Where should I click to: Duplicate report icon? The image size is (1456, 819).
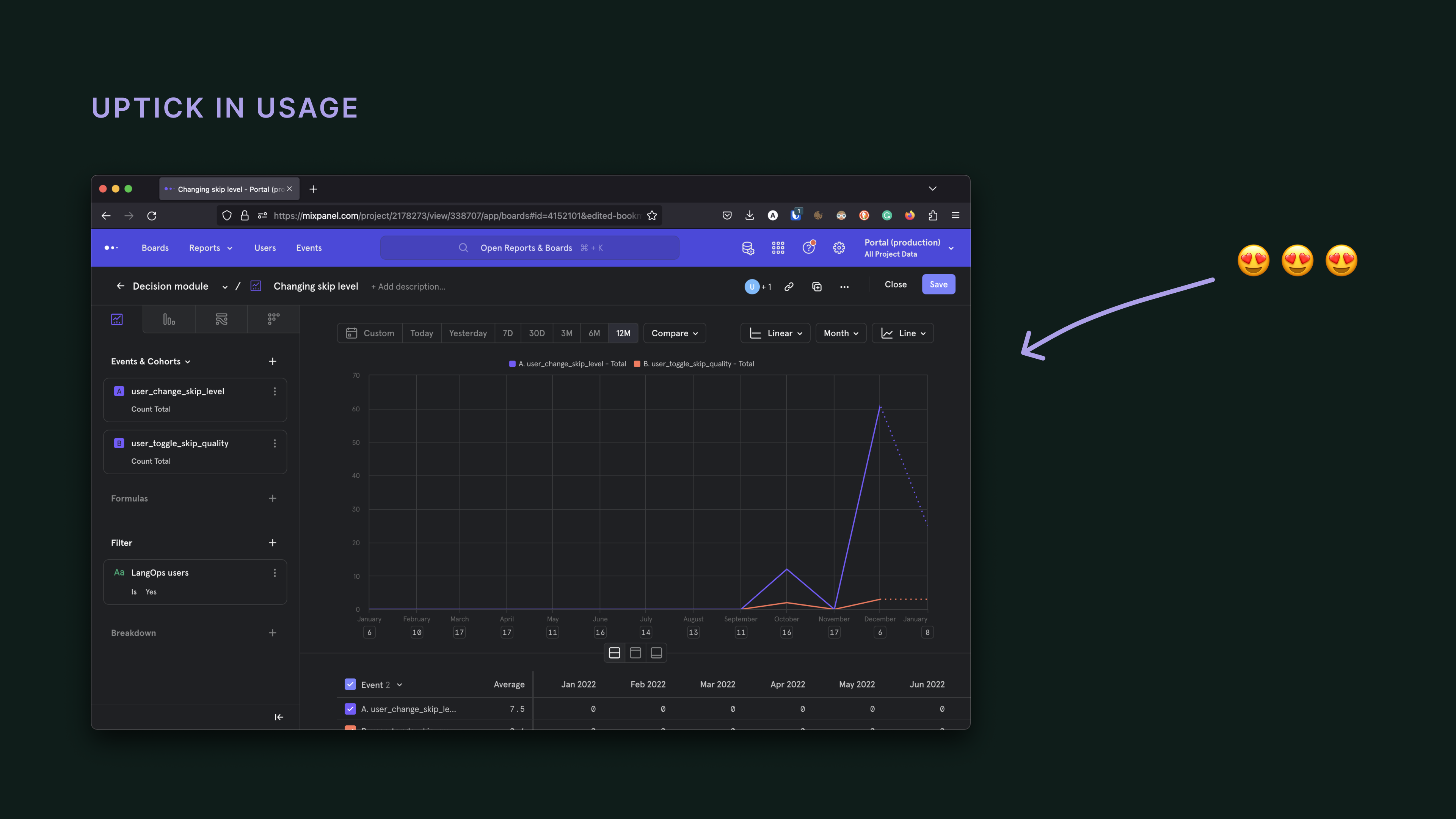point(817,287)
